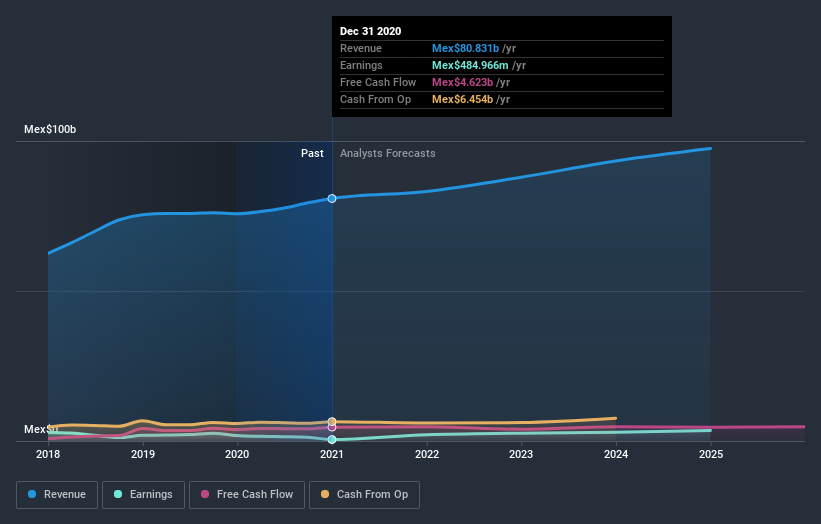The height and width of the screenshot is (524, 821).
Task: Click the Mex$80.831b revenue value
Action: (x=465, y=48)
